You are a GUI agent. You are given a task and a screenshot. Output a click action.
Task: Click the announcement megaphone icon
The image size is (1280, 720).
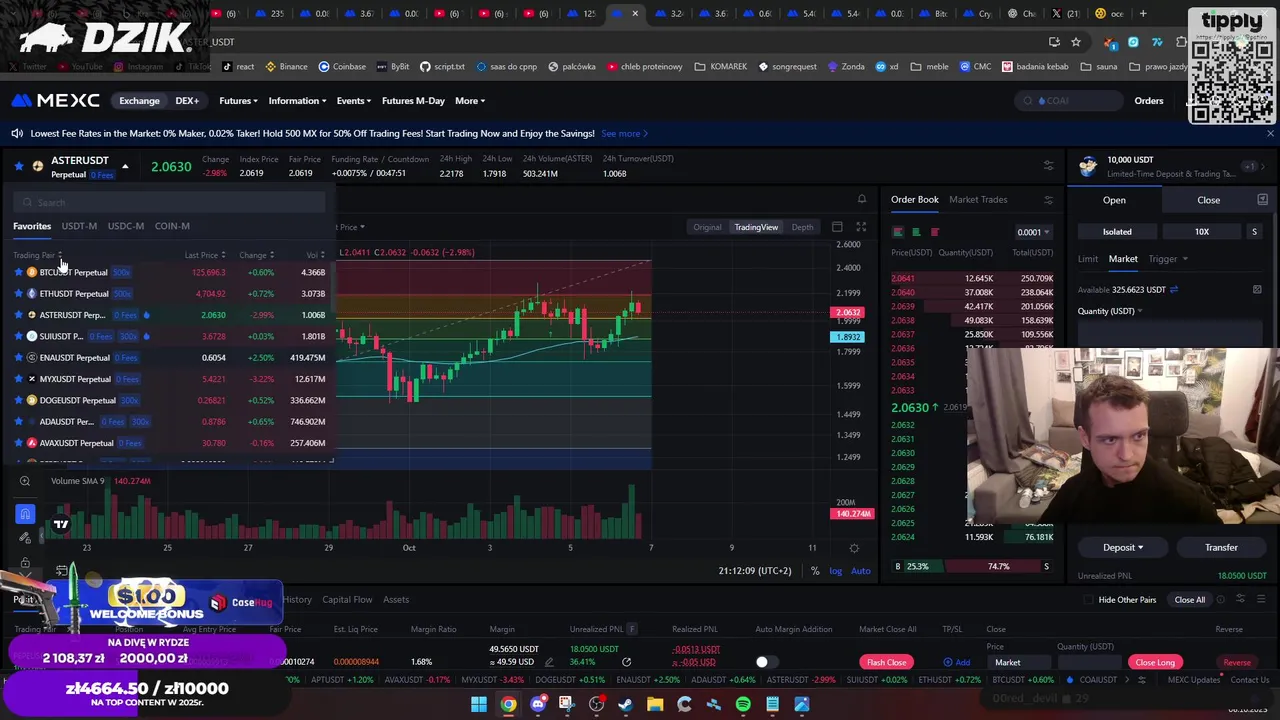17,133
